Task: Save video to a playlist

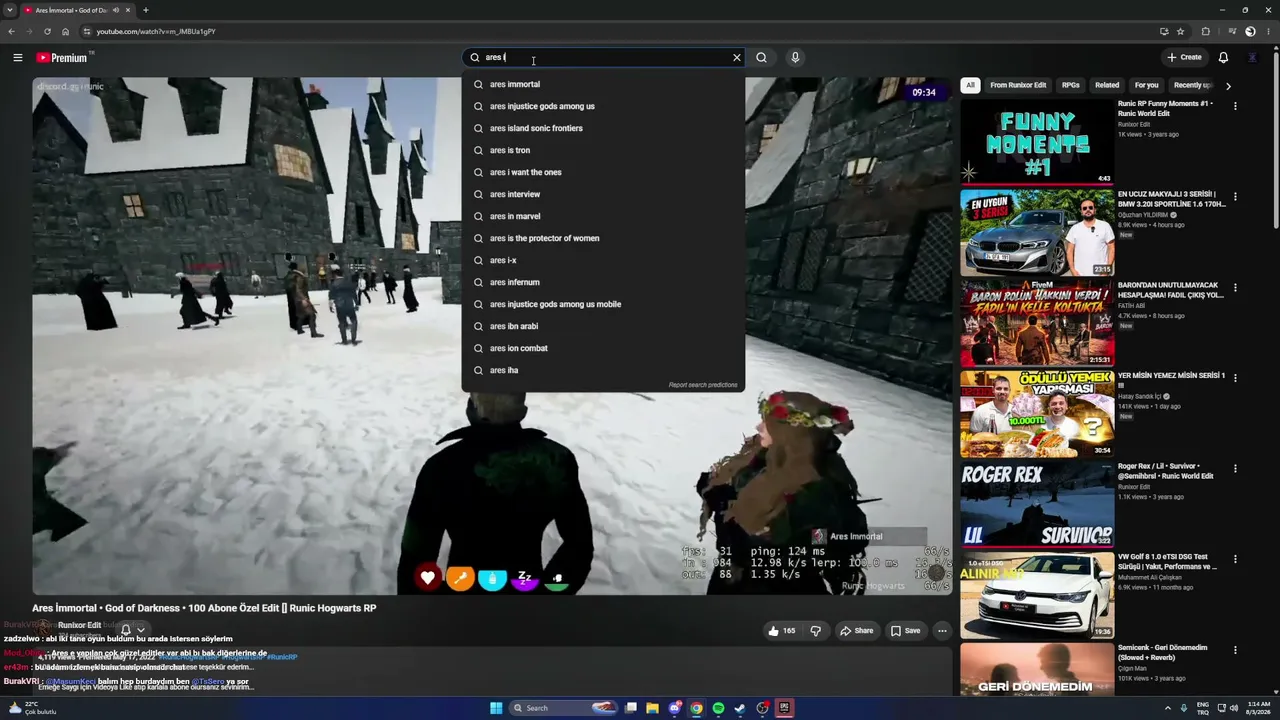Action: click(x=906, y=631)
